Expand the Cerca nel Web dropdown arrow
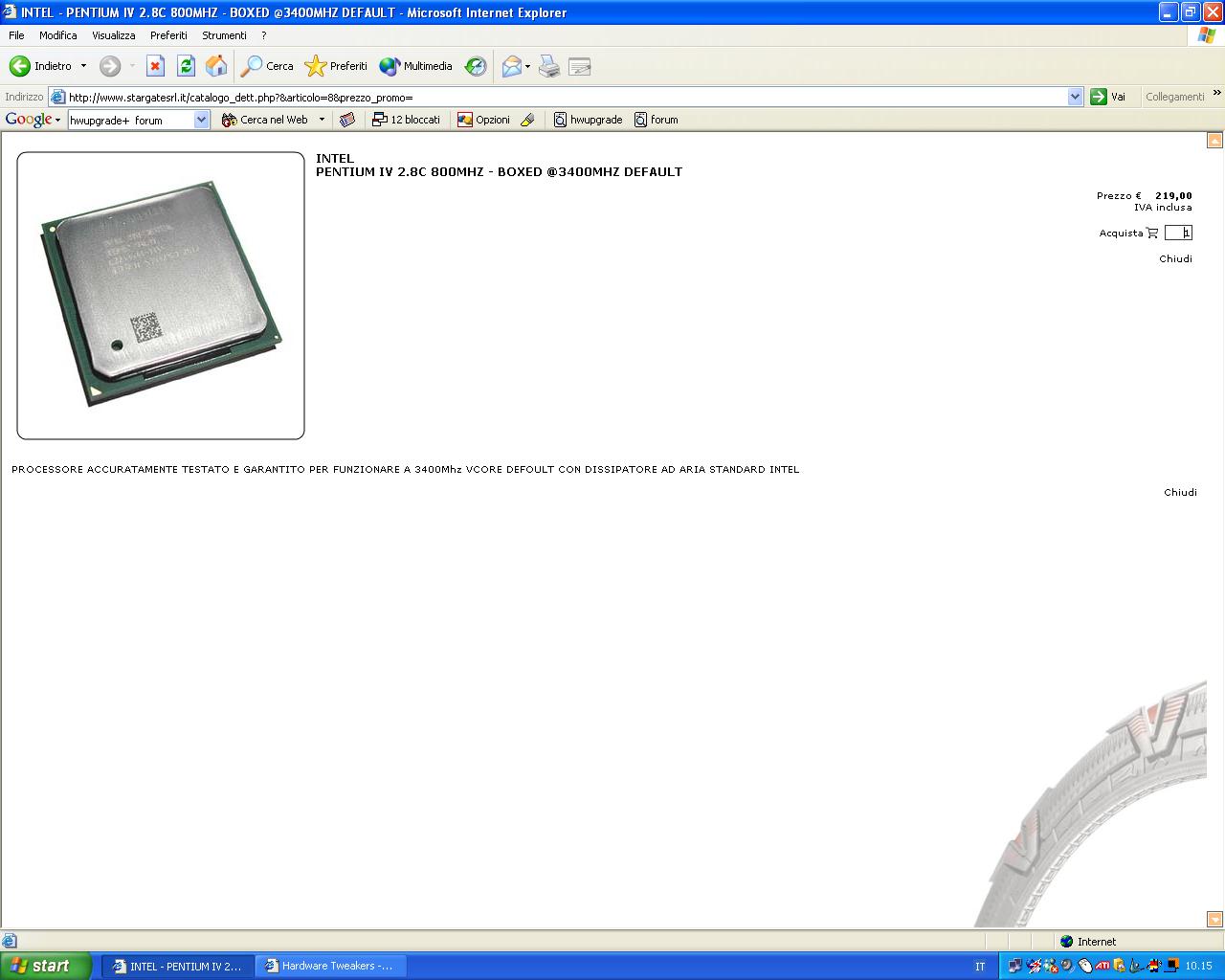This screenshot has width=1225, height=980. 322,120
